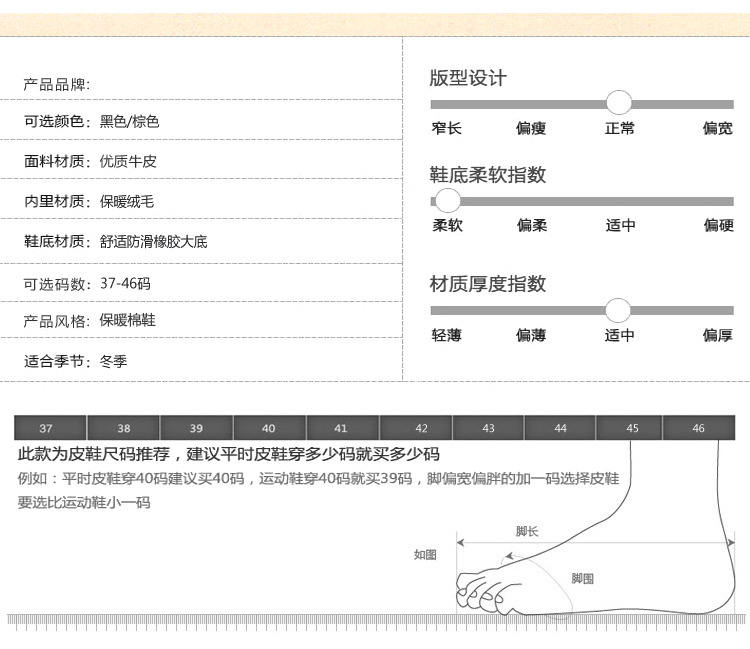Click the 脚围 label on the foot

[582, 578]
